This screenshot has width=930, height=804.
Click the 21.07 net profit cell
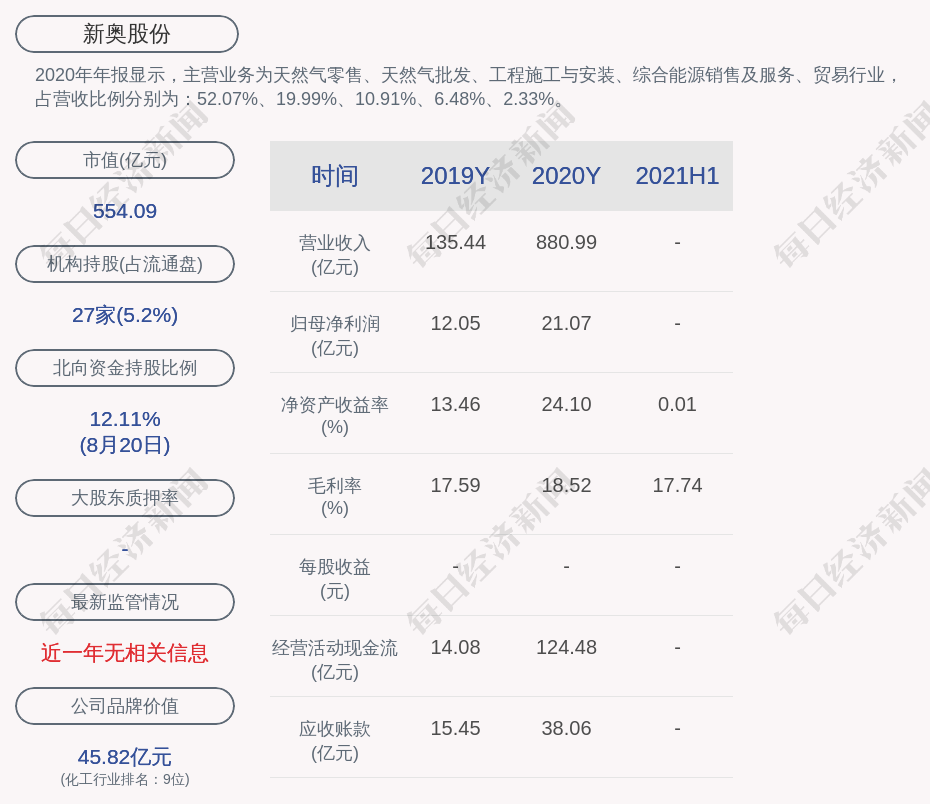566,324
